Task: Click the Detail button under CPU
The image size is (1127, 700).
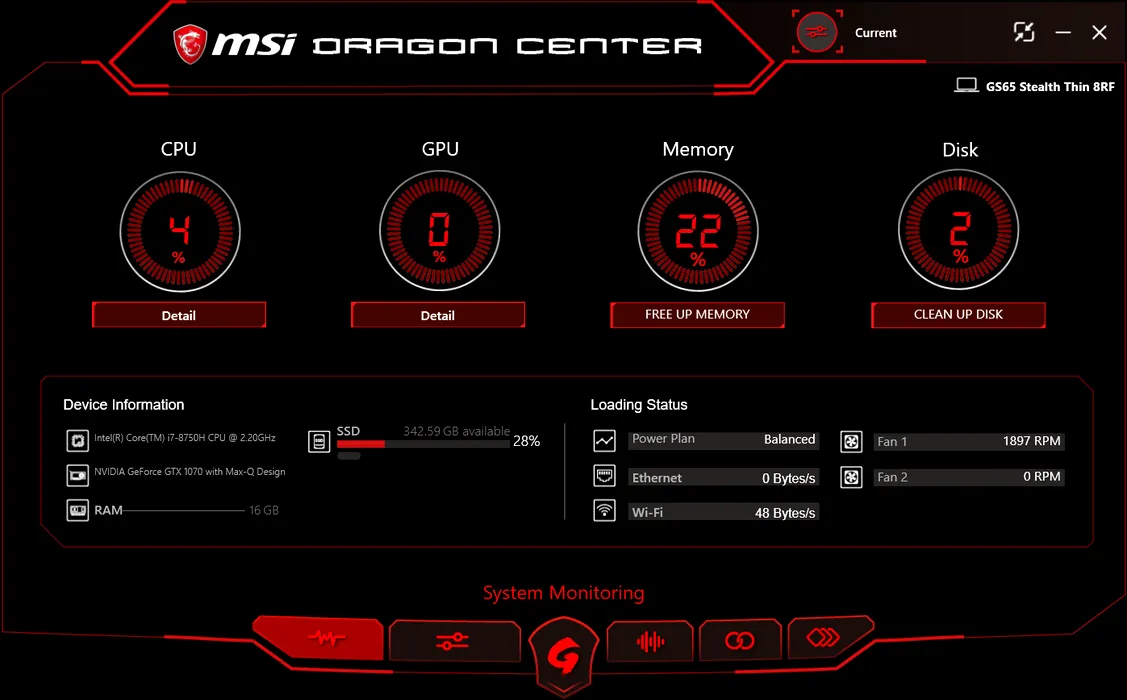Action: pyautogui.click(x=179, y=315)
